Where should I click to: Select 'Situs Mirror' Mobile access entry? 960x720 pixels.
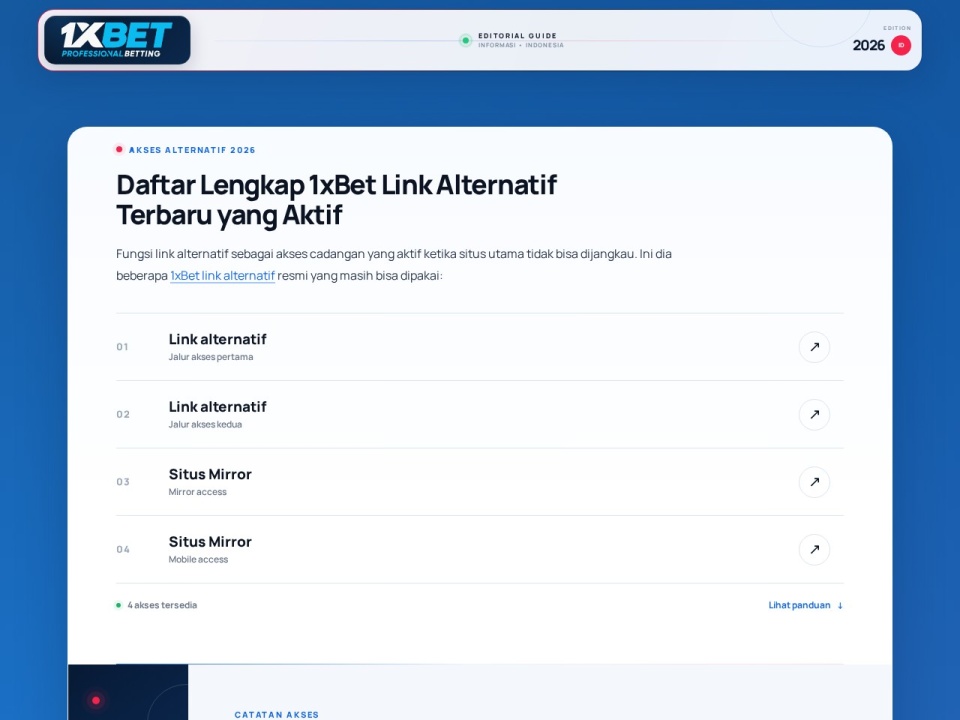479,550
